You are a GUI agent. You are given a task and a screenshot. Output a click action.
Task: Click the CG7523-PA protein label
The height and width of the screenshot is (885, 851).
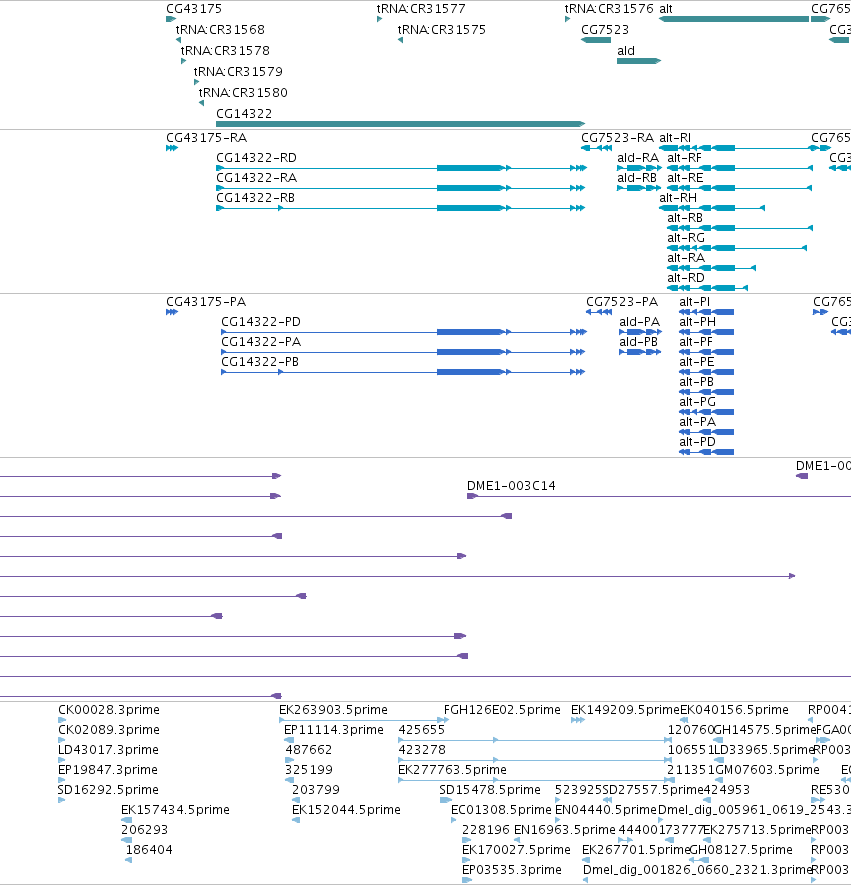tap(622, 301)
